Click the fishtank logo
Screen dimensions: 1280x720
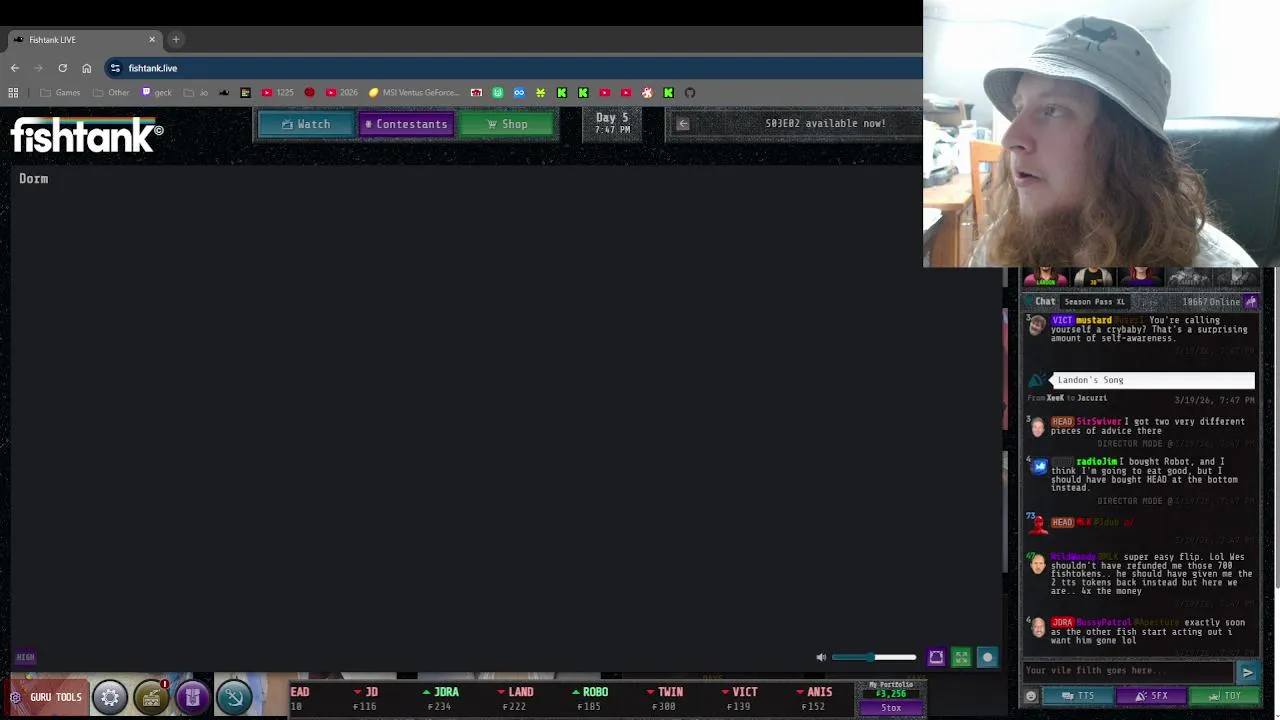tap(87, 135)
